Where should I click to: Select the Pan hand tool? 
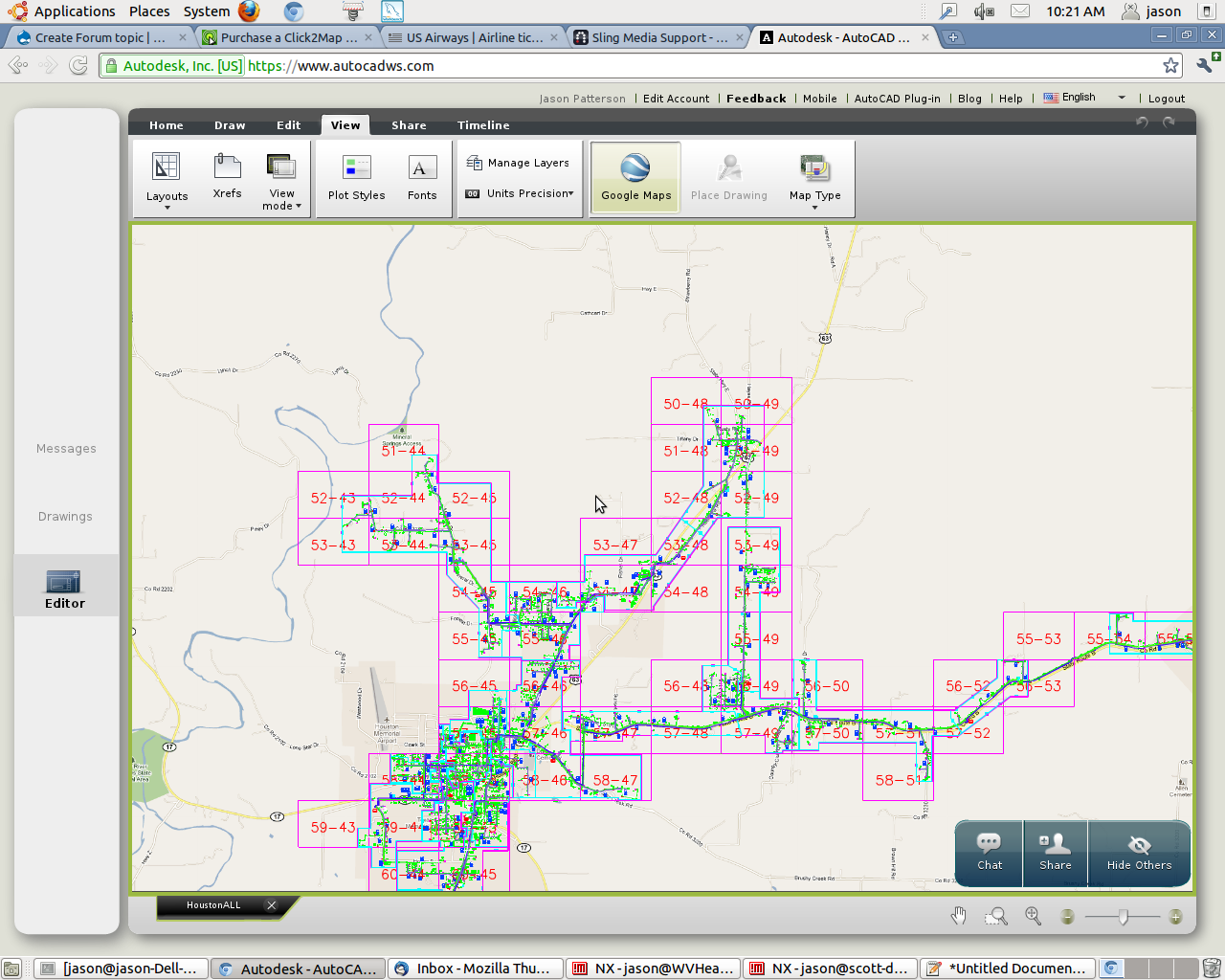coord(958,916)
